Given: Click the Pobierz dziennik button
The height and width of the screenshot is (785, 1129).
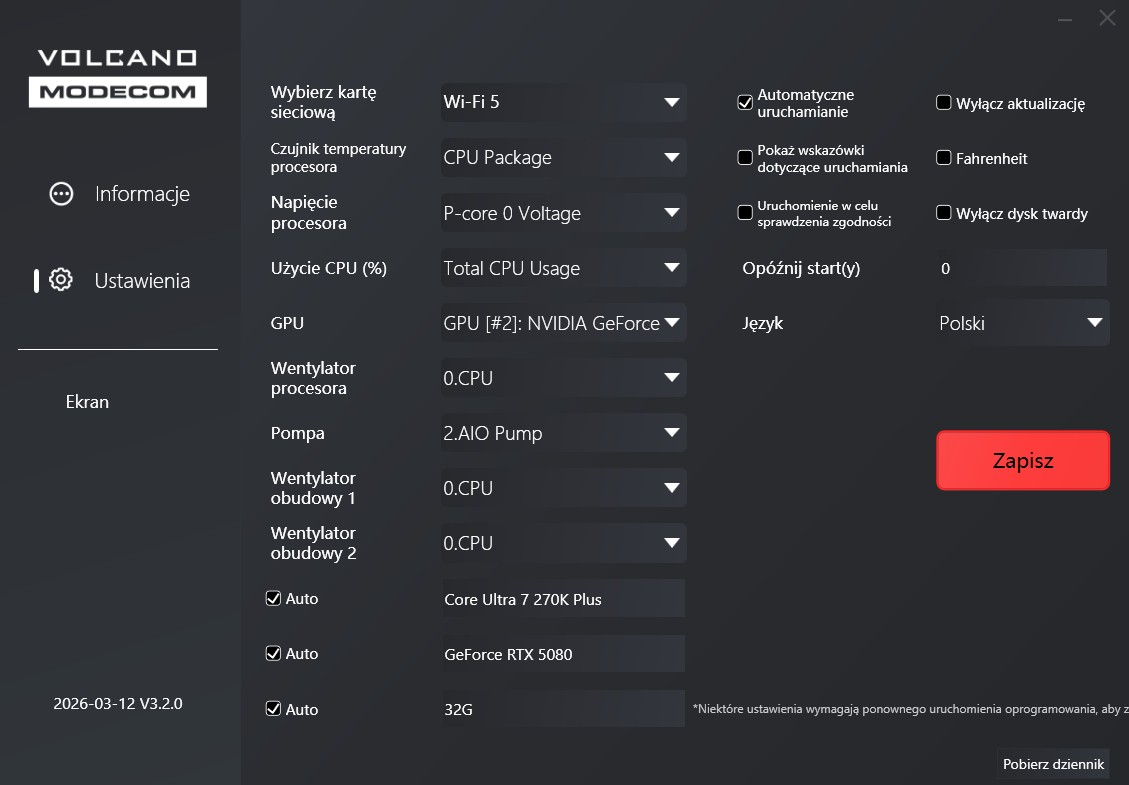Looking at the screenshot, I should pyautogui.click(x=1053, y=764).
